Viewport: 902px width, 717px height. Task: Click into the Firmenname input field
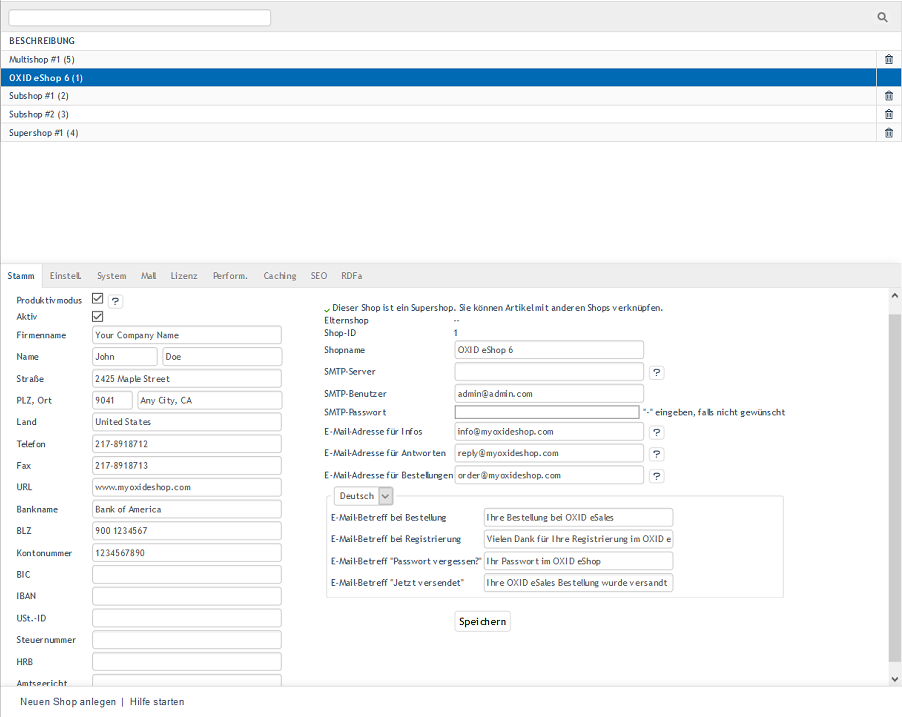(186, 336)
